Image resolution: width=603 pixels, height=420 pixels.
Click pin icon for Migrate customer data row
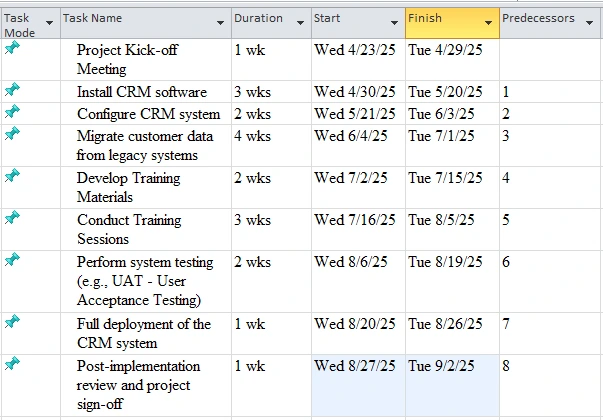pyautogui.click(x=12, y=134)
